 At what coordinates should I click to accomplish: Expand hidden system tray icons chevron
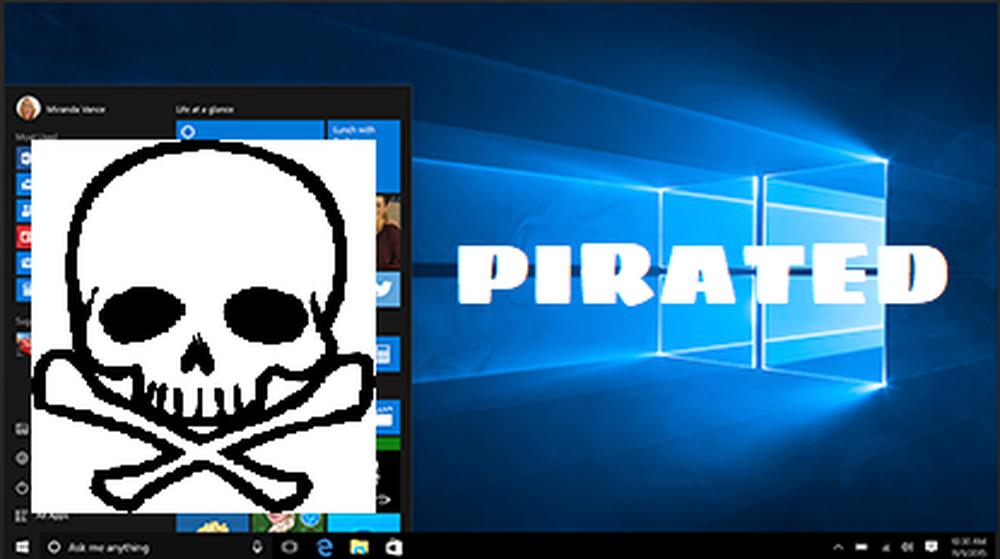[x=838, y=547]
